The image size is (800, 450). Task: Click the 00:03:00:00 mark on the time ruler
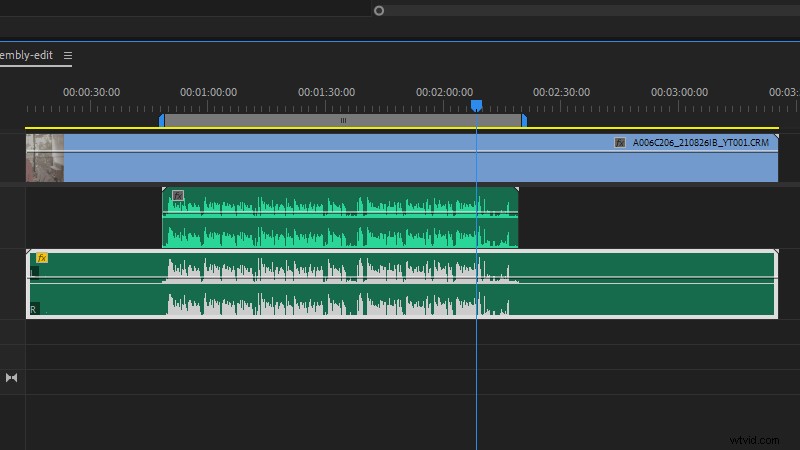tap(679, 92)
